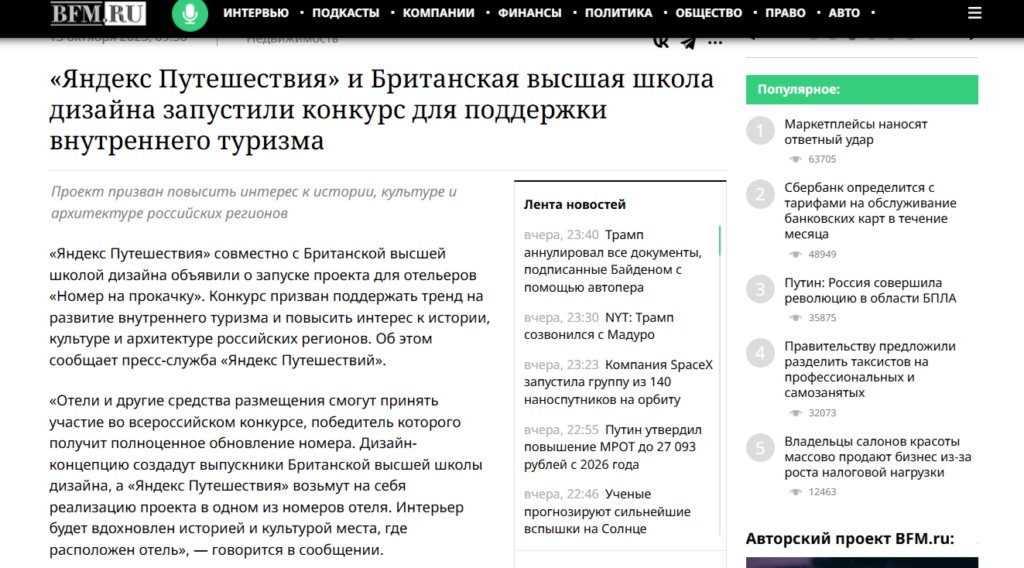Open the Интервью menu section
The height and width of the screenshot is (568, 1024).
256,13
